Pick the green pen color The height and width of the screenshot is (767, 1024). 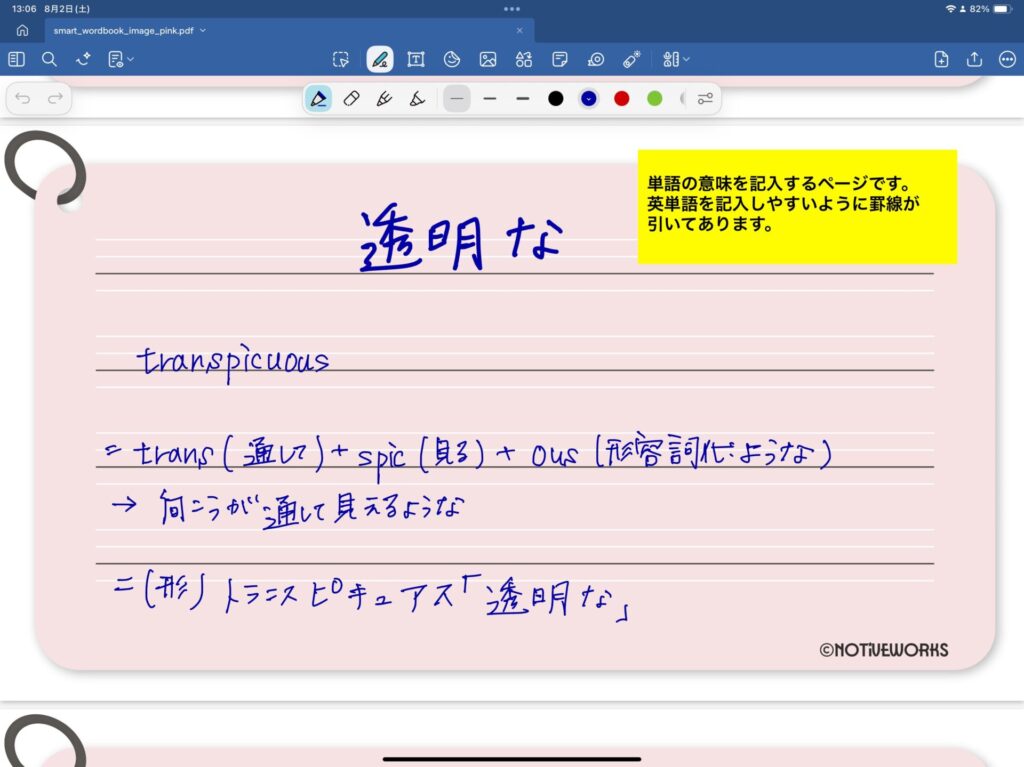(x=654, y=99)
